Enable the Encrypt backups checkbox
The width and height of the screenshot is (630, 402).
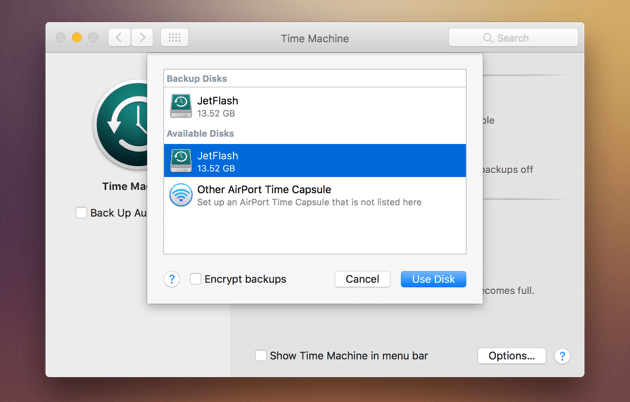(x=196, y=279)
